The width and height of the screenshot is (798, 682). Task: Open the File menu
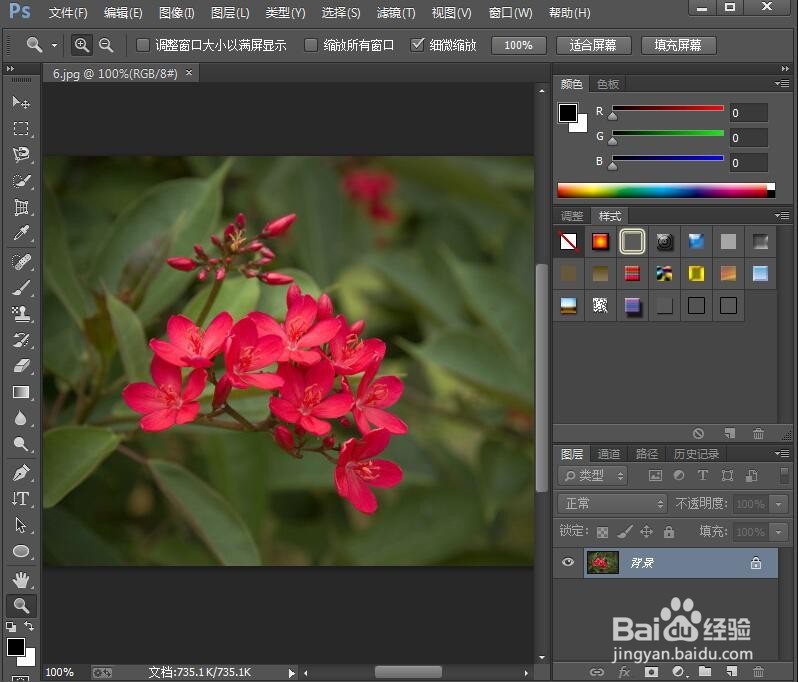(x=68, y=13)
